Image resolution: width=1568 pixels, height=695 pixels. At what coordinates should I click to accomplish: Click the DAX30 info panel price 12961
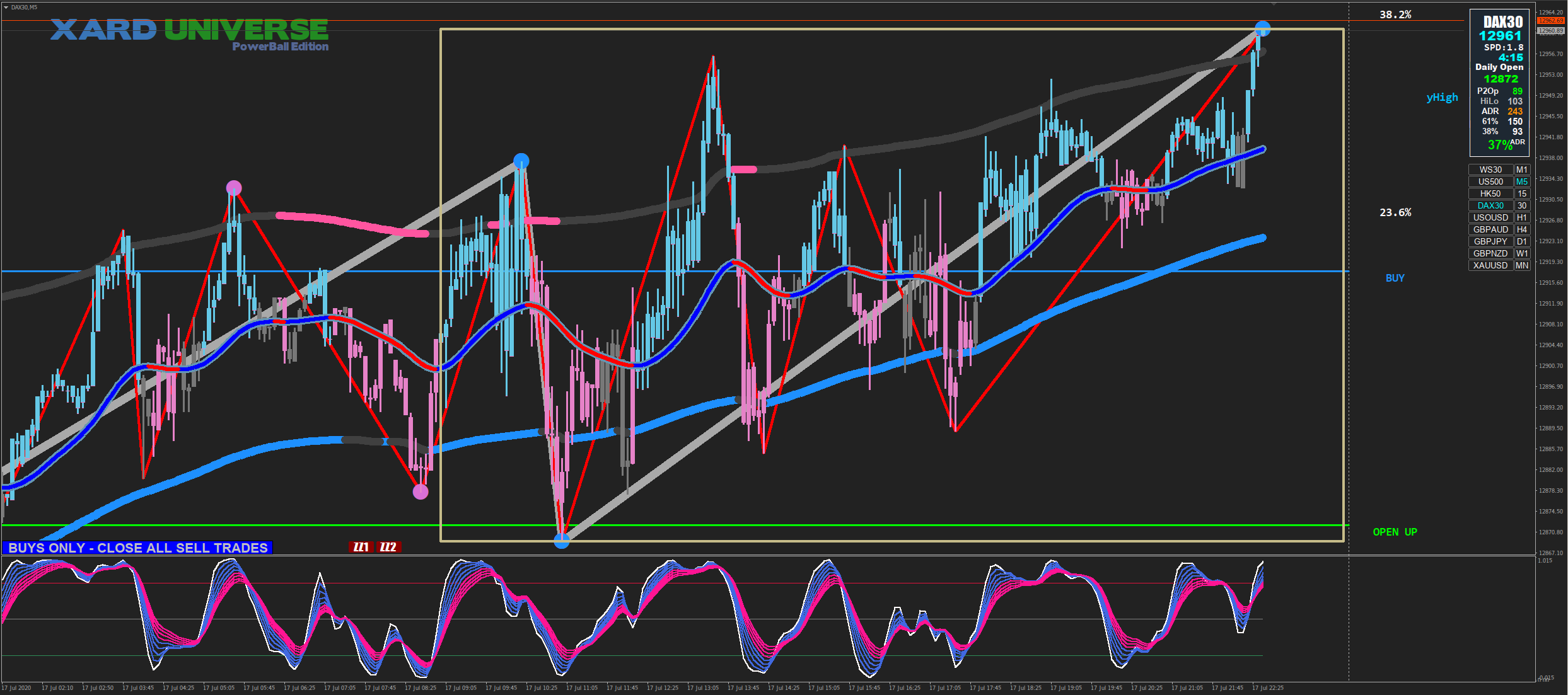[x=1500, y=36]
